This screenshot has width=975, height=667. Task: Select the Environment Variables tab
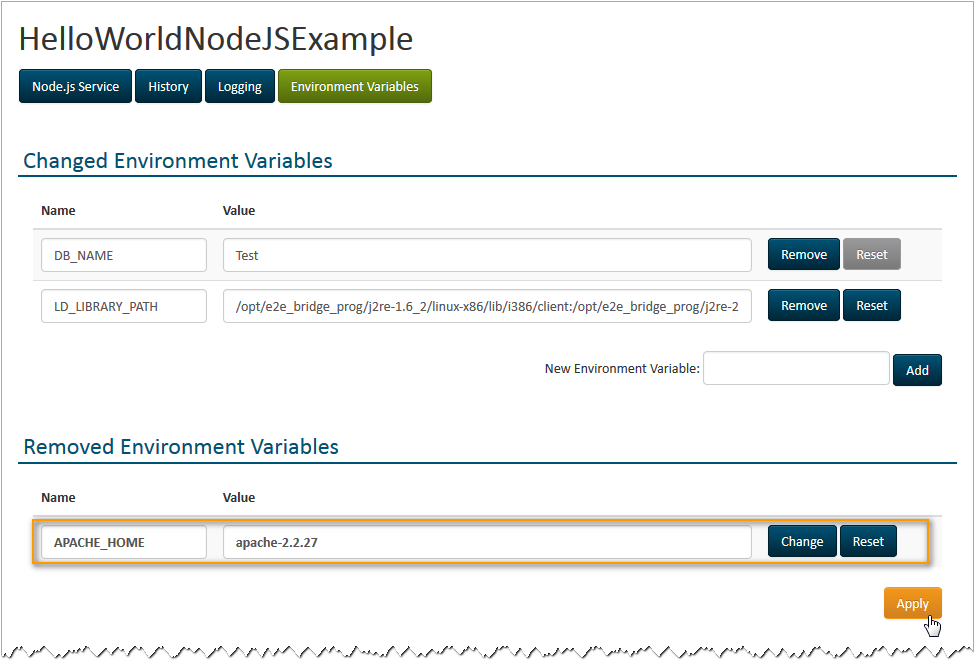pyautogui.click(x=355, y=87)
